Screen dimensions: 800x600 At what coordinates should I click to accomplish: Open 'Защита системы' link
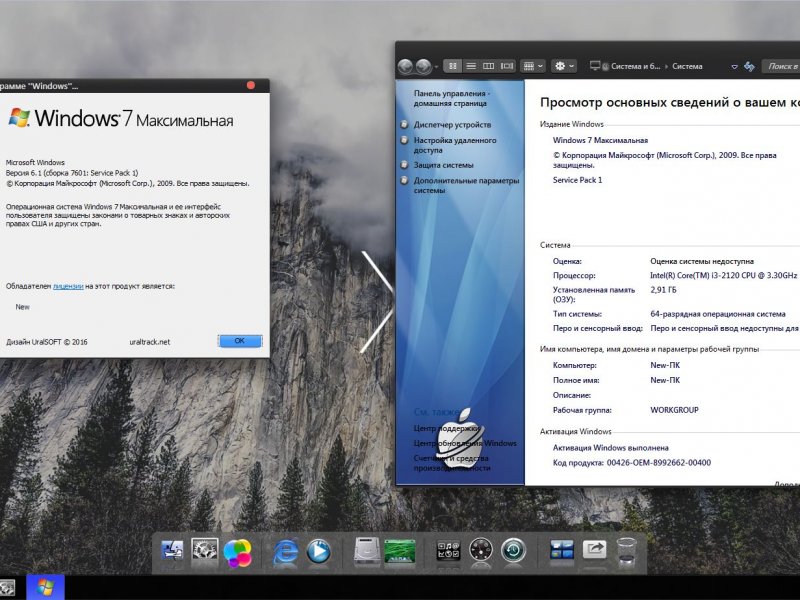tap(443, 165)
